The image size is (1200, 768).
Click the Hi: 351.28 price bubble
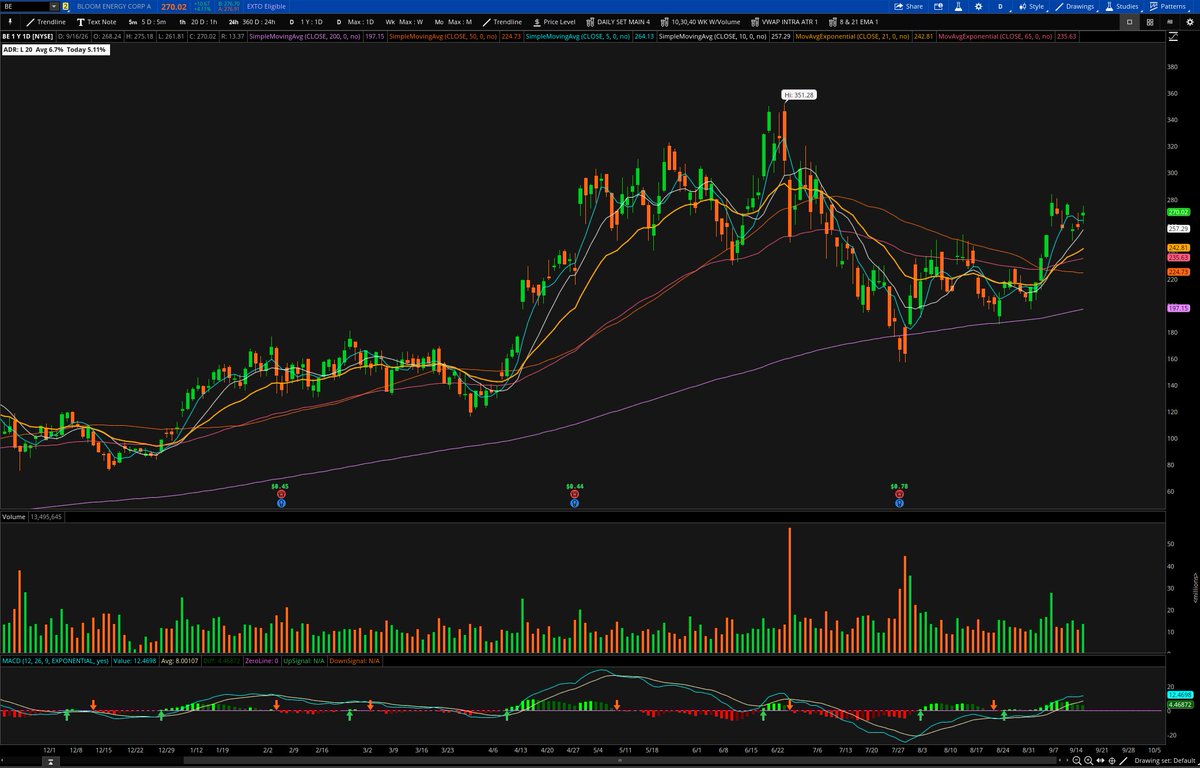801,95
